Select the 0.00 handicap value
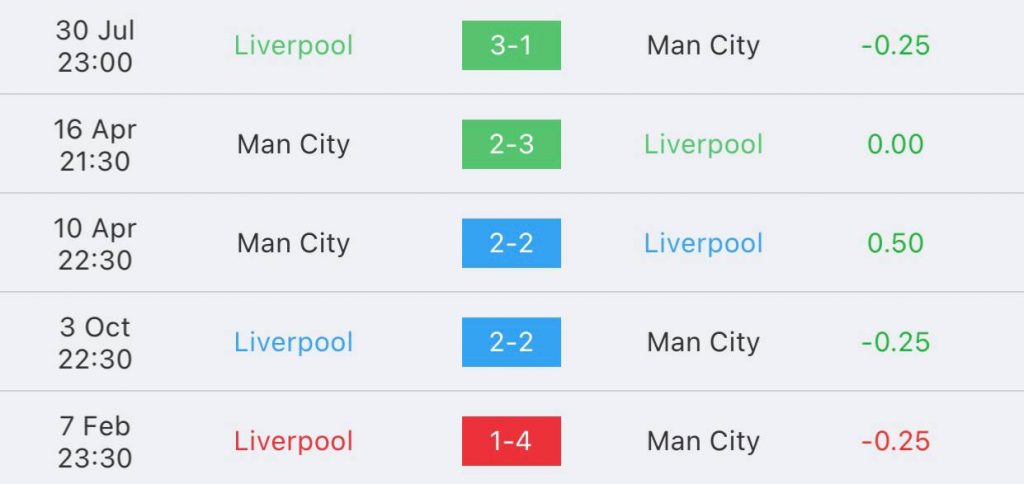The height and width of the screenshot is (484, 1024). pos(895,144)
